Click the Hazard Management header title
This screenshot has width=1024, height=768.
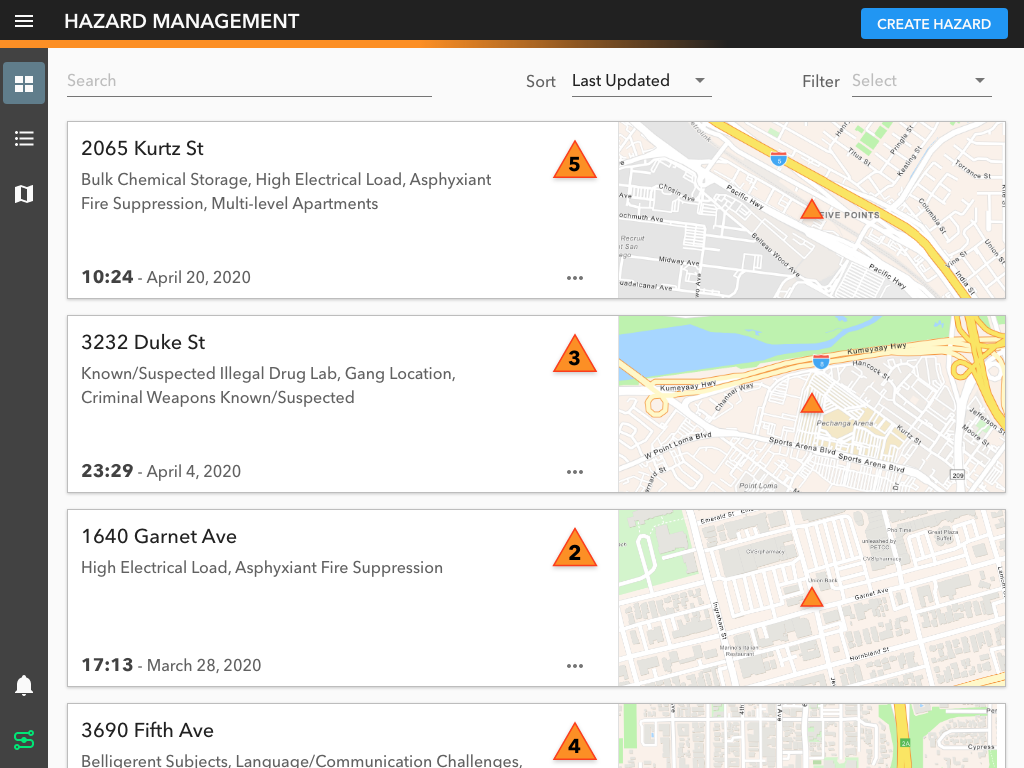click(182, 22)
